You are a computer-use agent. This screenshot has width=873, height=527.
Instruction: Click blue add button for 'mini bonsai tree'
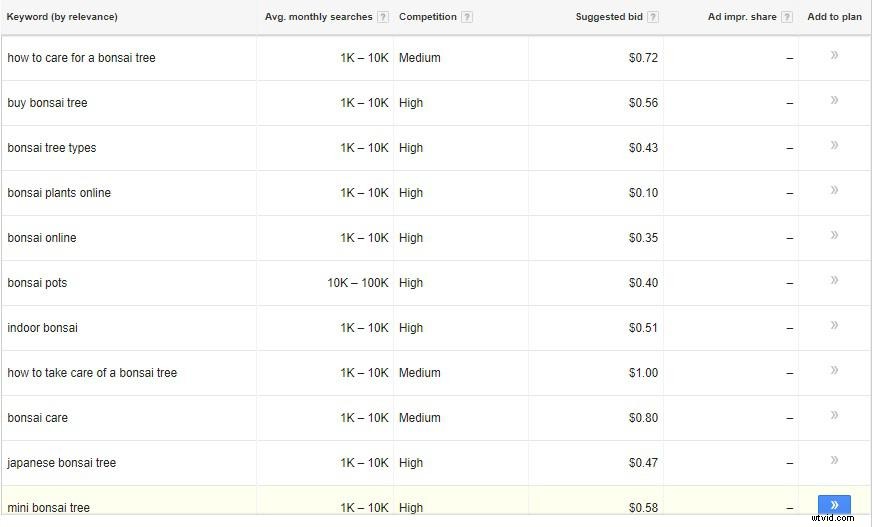[834, 506]
